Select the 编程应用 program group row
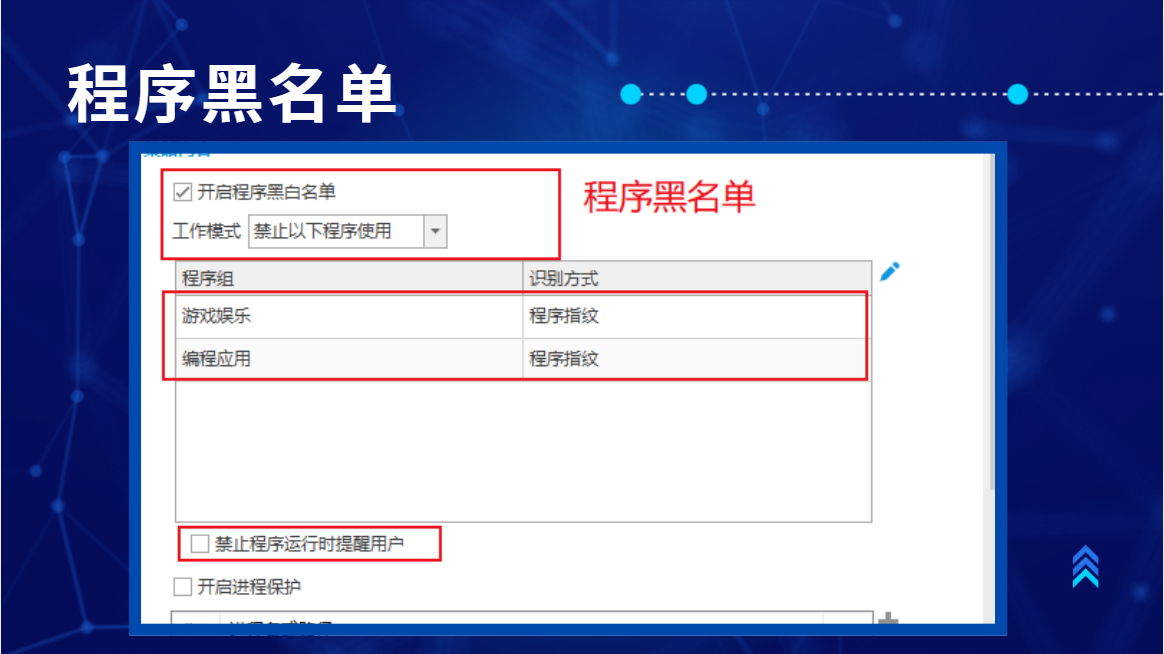 523,359
